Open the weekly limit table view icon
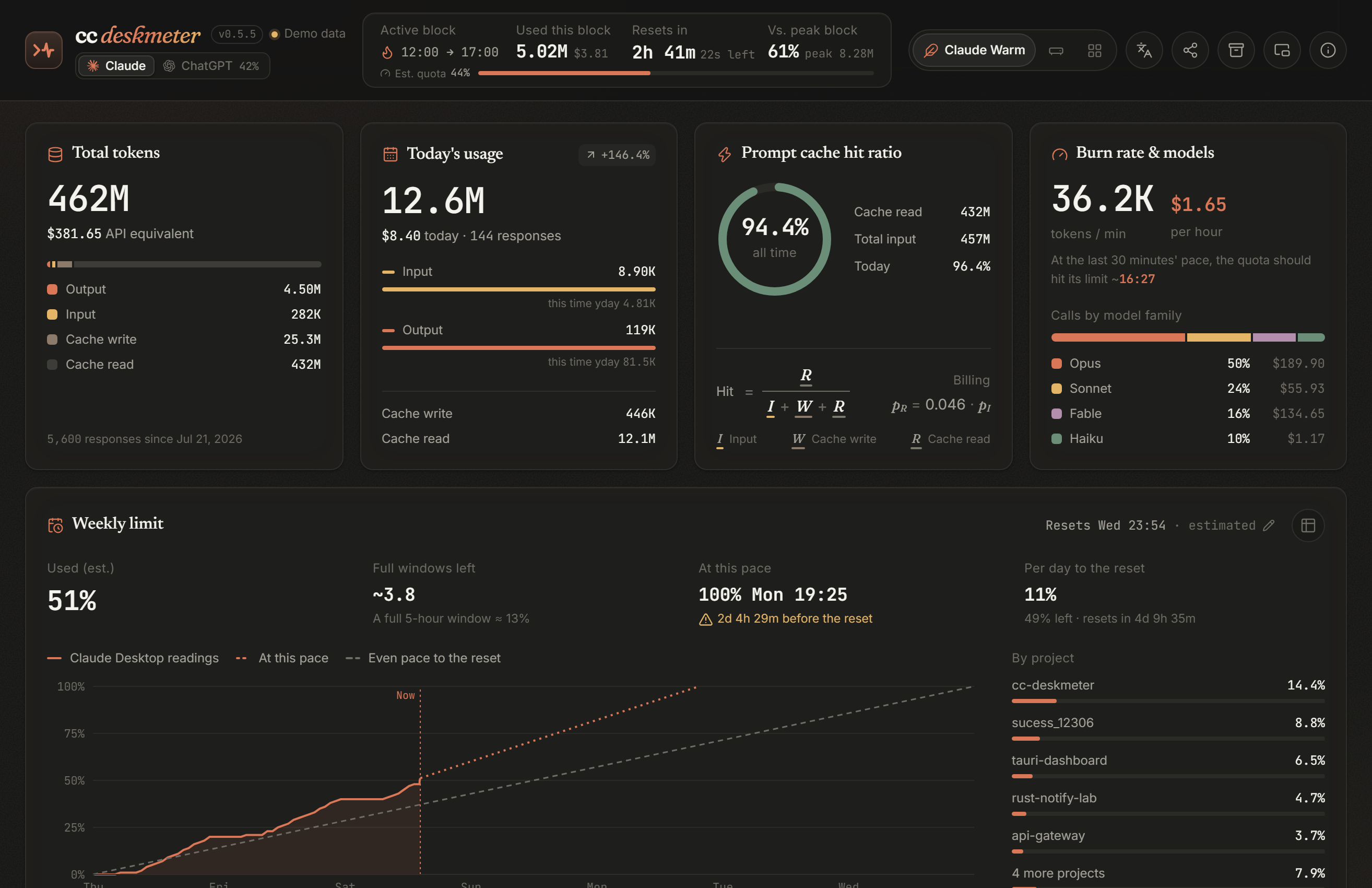The height and width of the screenshot is (888, 1372). click(x=1308, y=525)
